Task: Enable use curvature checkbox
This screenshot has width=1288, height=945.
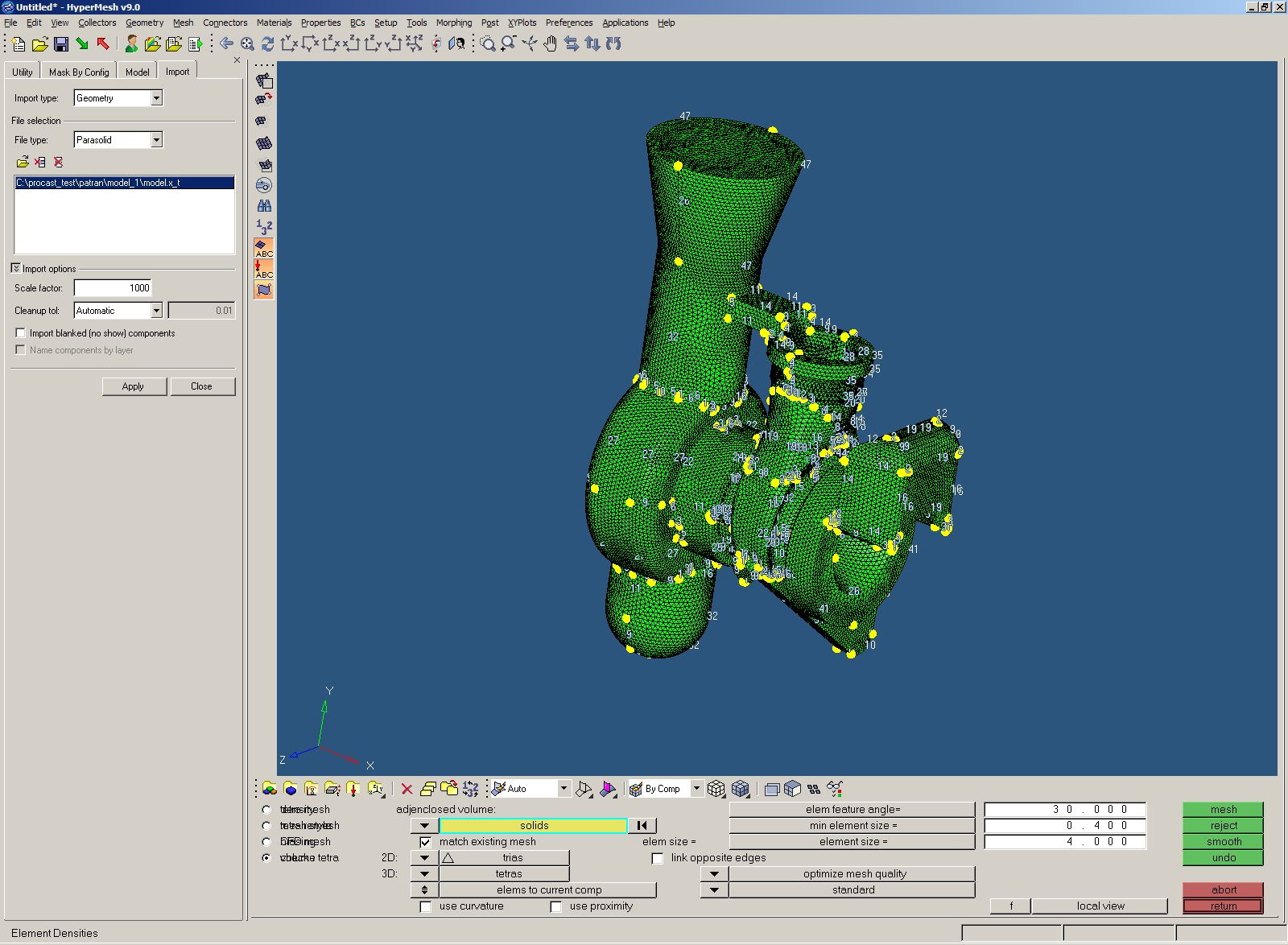Action: [x=425, y=906]
